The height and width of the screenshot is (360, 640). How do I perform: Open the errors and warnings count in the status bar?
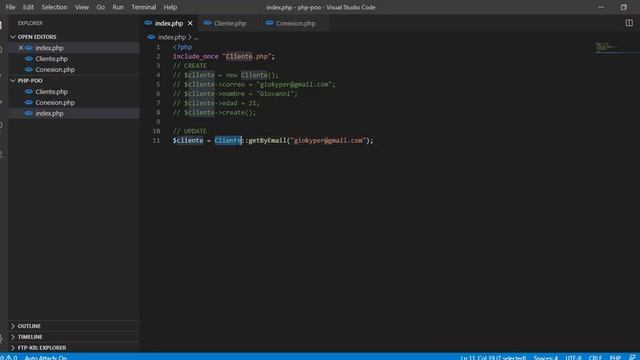coord(9,357)
